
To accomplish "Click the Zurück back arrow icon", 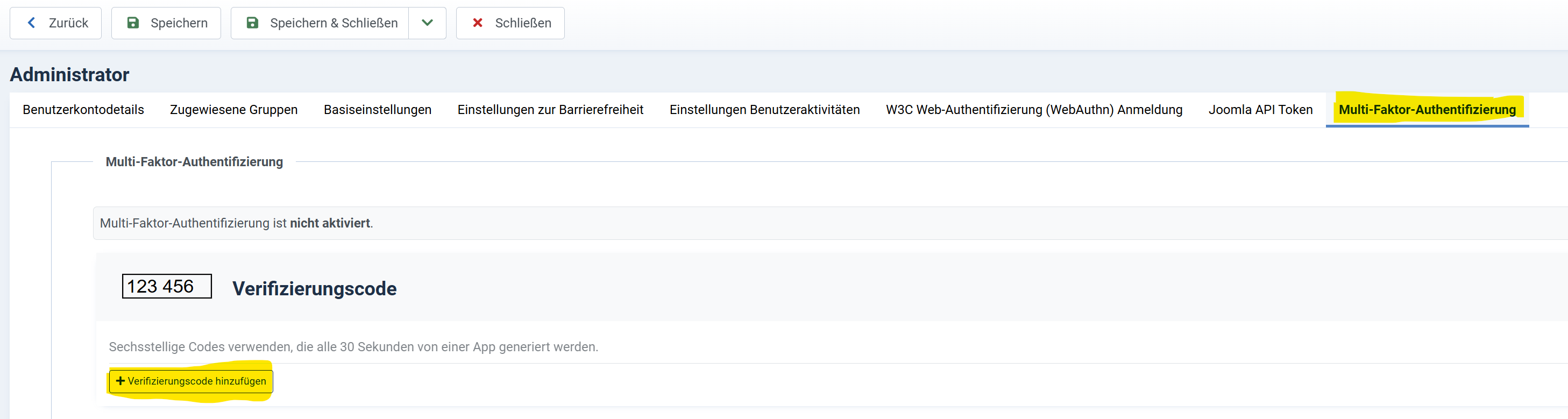I will (x=32, y=23).
